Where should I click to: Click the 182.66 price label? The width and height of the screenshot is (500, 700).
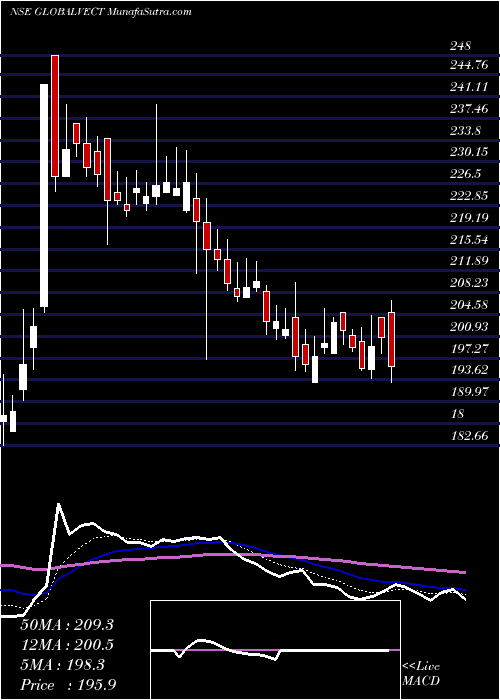[x=470, y=435]
